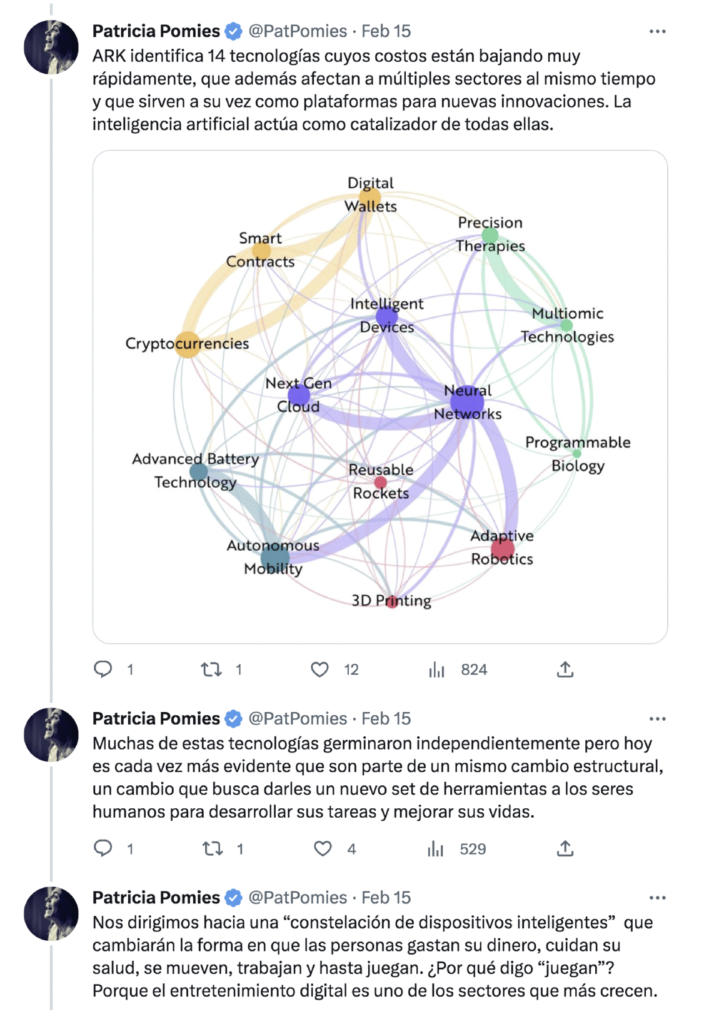Click the profile avatar of the first tweet
709x1024 pixels.
click(52, 46)
